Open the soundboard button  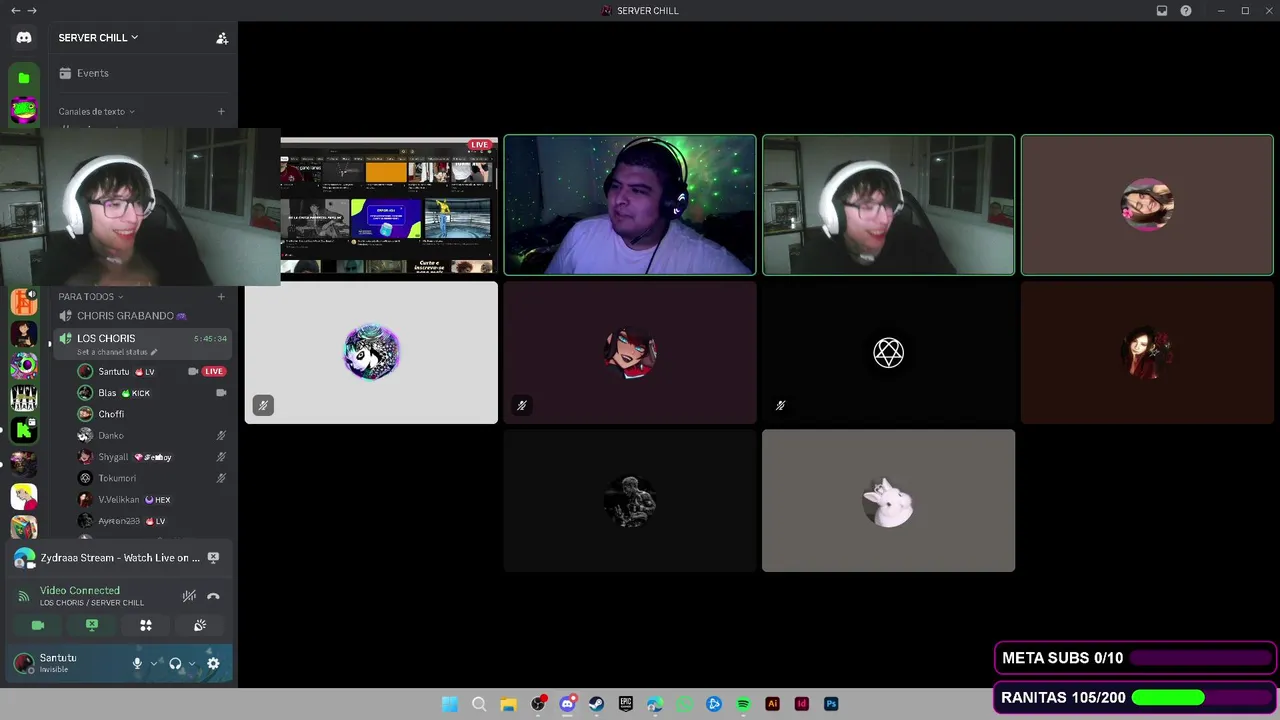click(200, 625)
